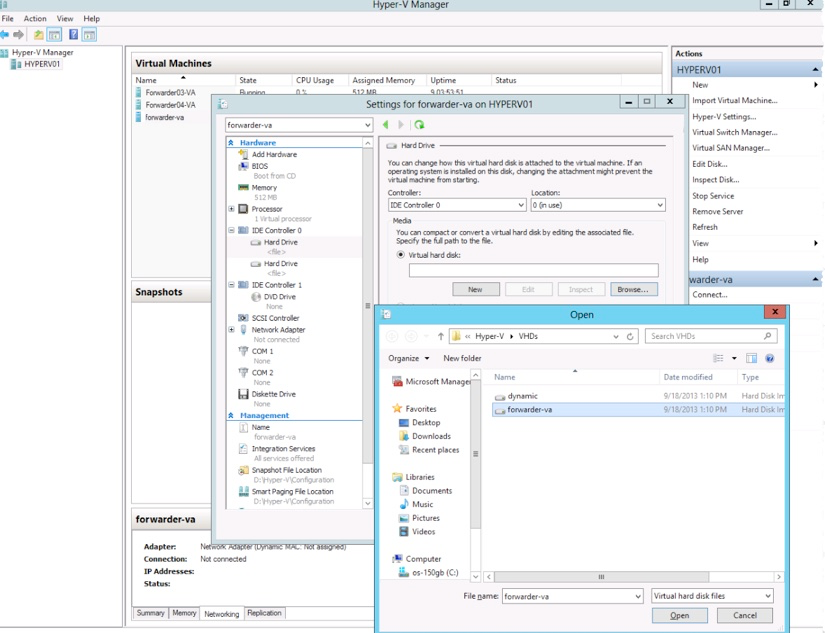Select HYPERV01 in the left tree
Image resolution: width=825 pixels, height=633 pixels.
pos(42,64)
